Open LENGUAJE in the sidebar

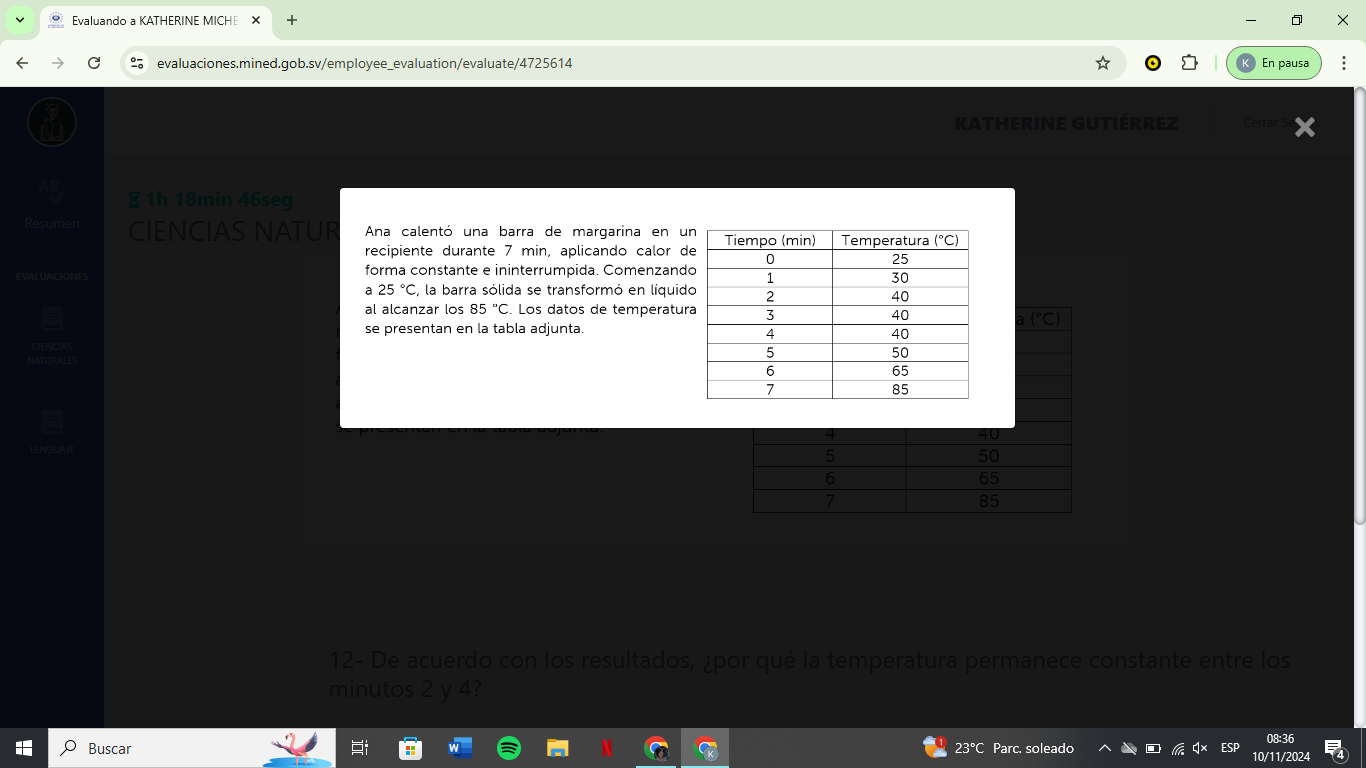point(52,432)
